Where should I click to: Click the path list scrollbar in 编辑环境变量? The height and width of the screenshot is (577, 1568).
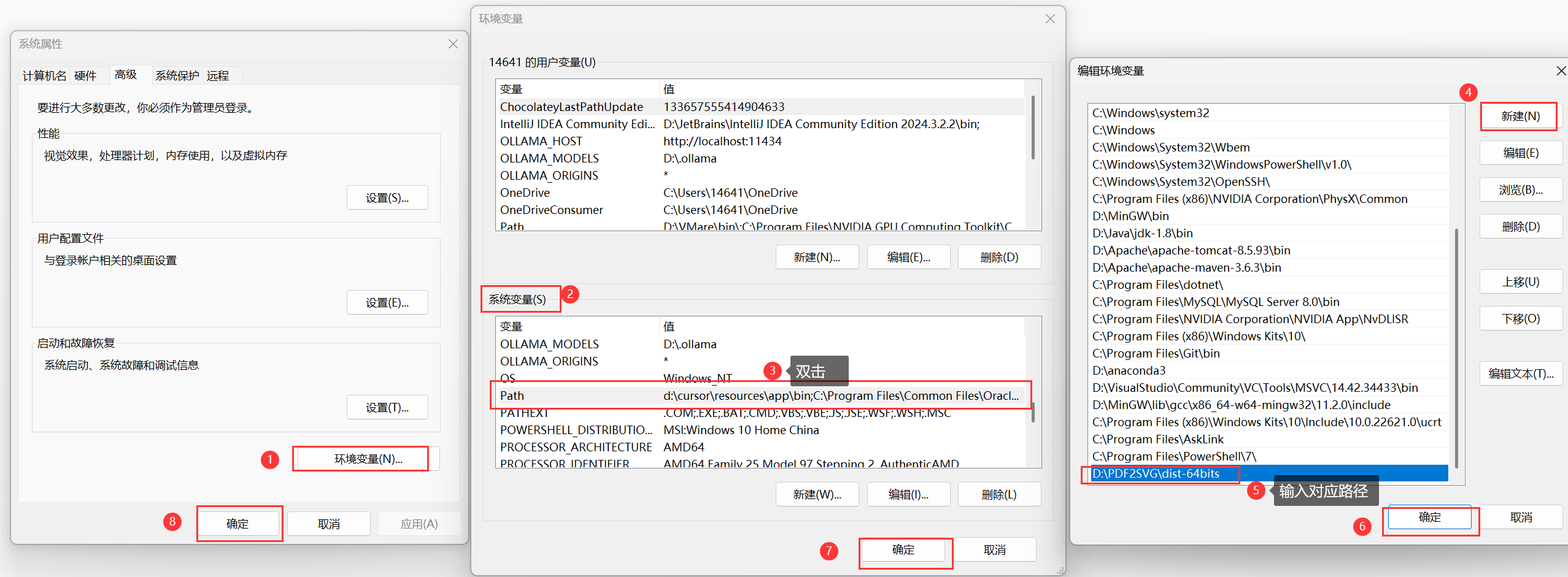(1456, 348)
